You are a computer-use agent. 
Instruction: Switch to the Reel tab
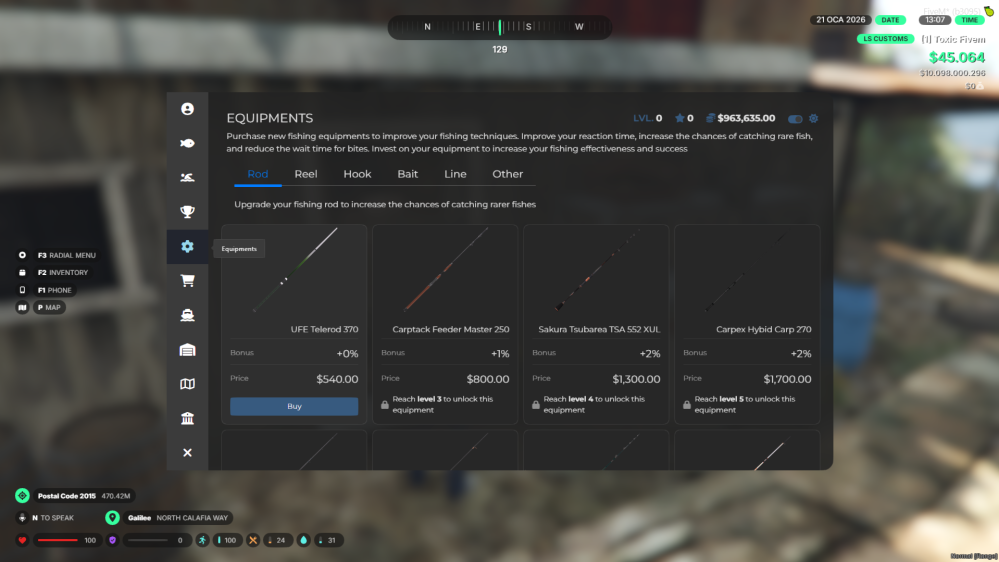306,174
